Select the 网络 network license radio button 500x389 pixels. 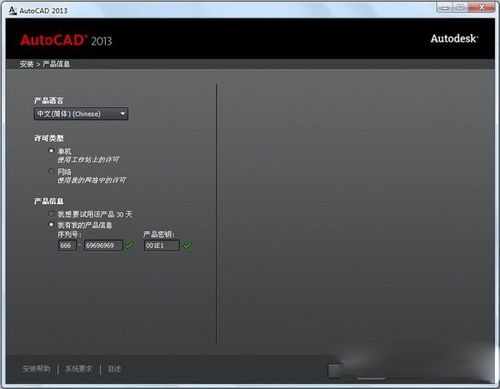click(51, 171)
